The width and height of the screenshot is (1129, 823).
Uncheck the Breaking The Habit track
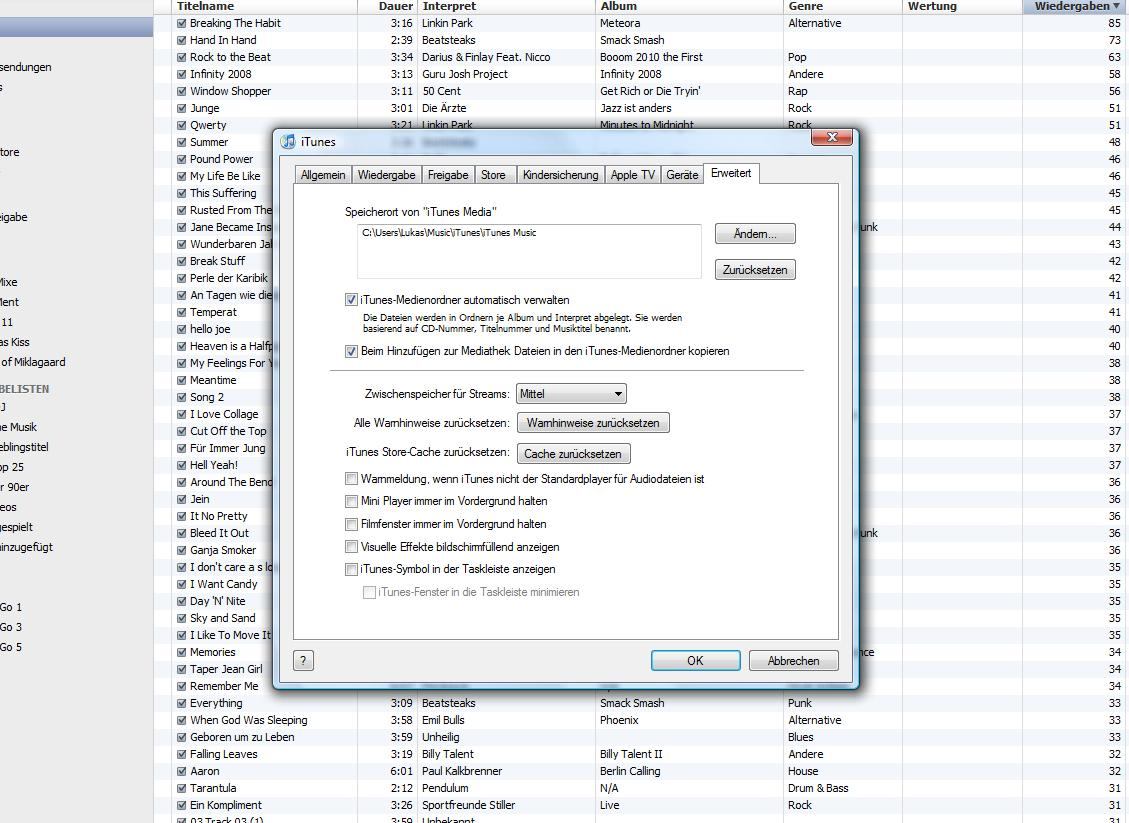pos(181,23)
